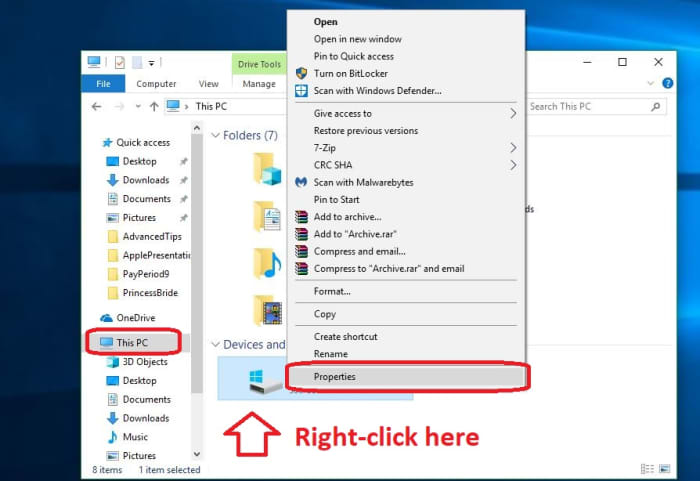Select 'Pin to Quick access' menu entry
Screen dimensions: 700x481
[x=355, y=56]
